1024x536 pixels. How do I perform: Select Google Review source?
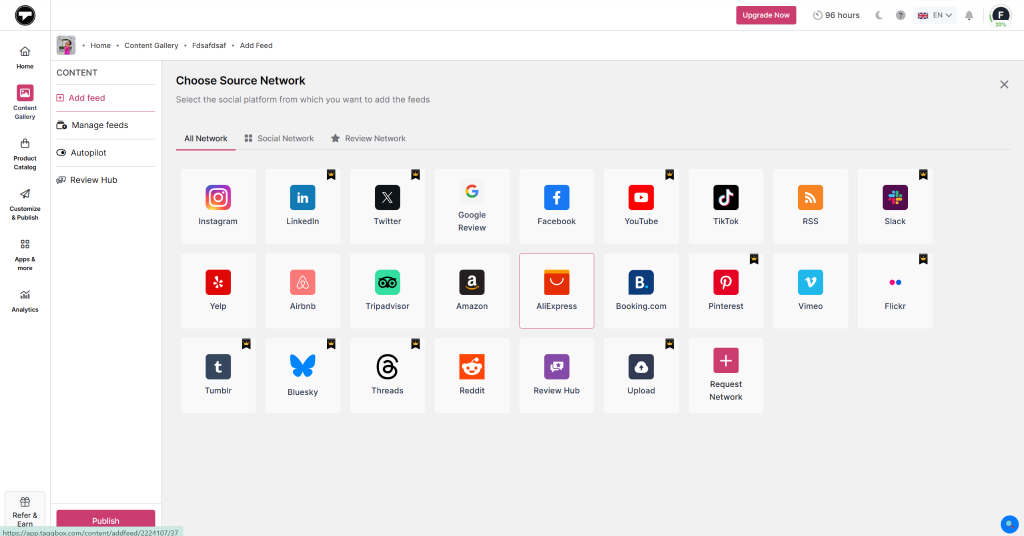(472, 206)
